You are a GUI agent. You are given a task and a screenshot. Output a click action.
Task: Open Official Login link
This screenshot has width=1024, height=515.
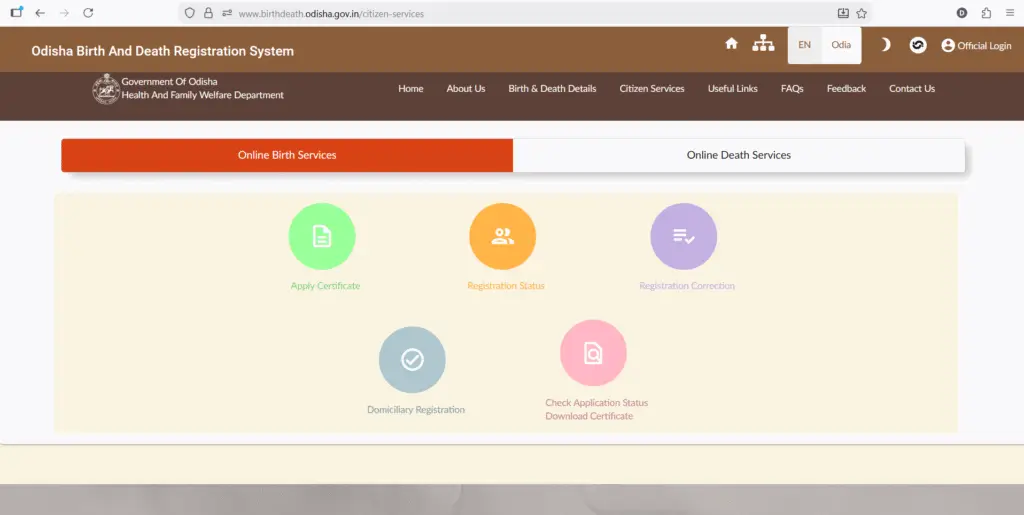click(x=976, y=46)
